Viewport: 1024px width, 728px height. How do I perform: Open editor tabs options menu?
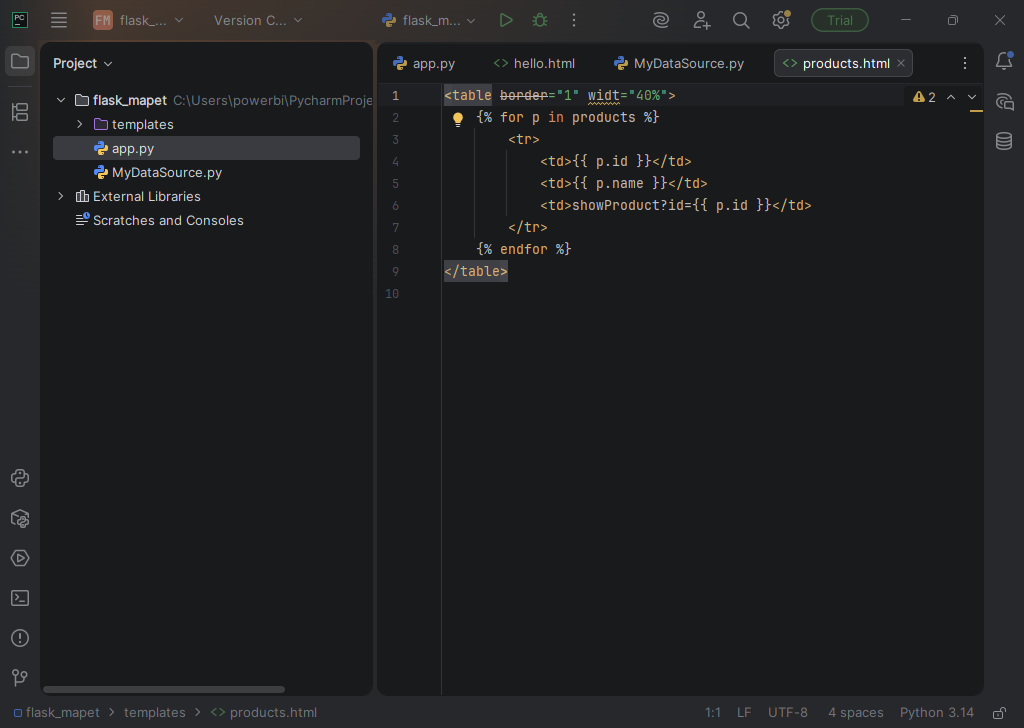click(x=965, y=63)
